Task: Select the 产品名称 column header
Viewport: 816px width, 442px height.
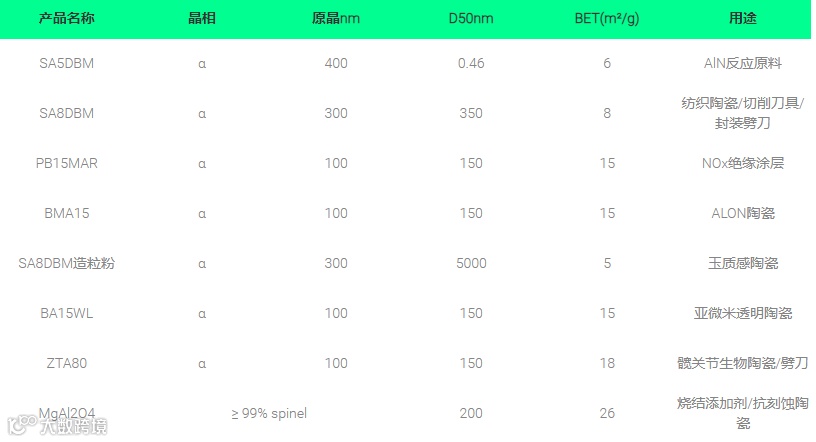Action: [x=67, y=18]
